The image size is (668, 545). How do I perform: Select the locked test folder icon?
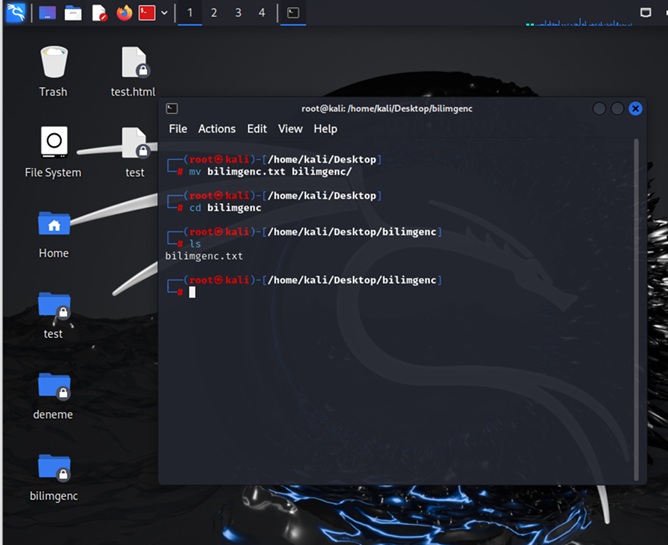(53, 315)
